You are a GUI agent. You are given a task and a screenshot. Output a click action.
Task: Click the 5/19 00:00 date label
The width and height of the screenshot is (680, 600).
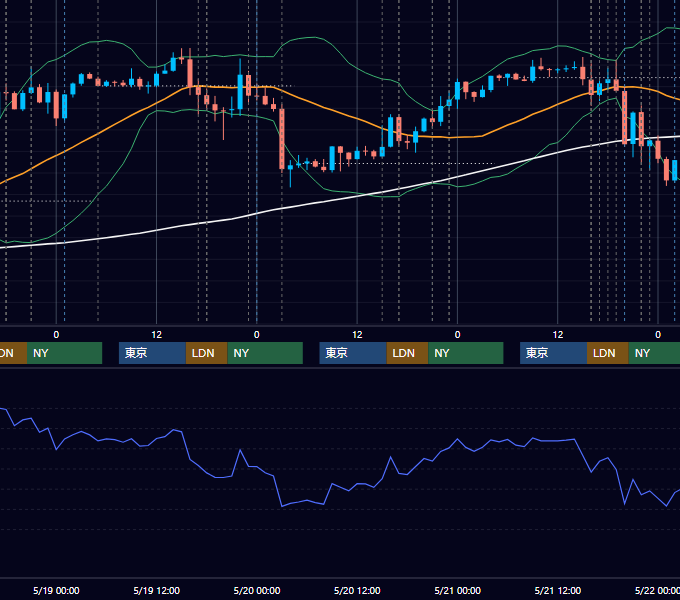click(x=56, y=590)
